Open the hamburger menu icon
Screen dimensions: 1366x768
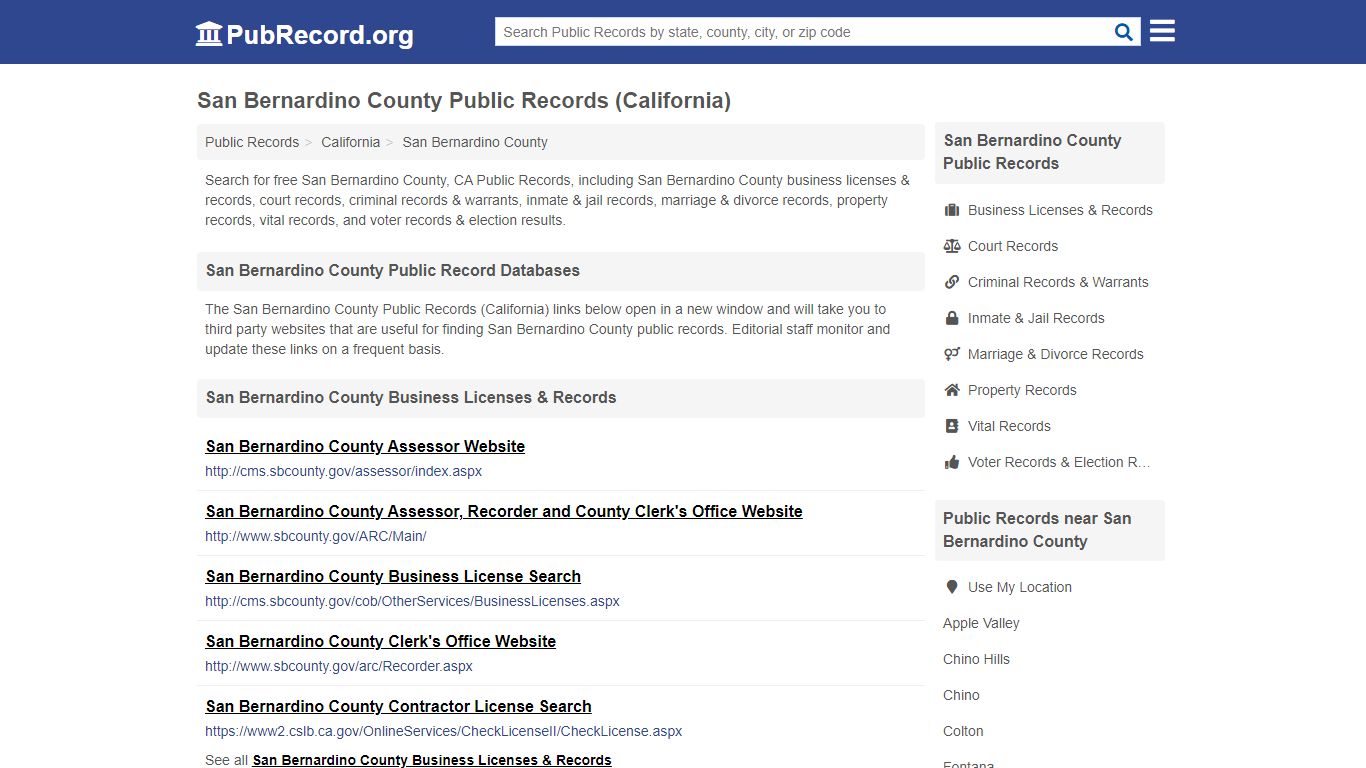coord(1162,31)
